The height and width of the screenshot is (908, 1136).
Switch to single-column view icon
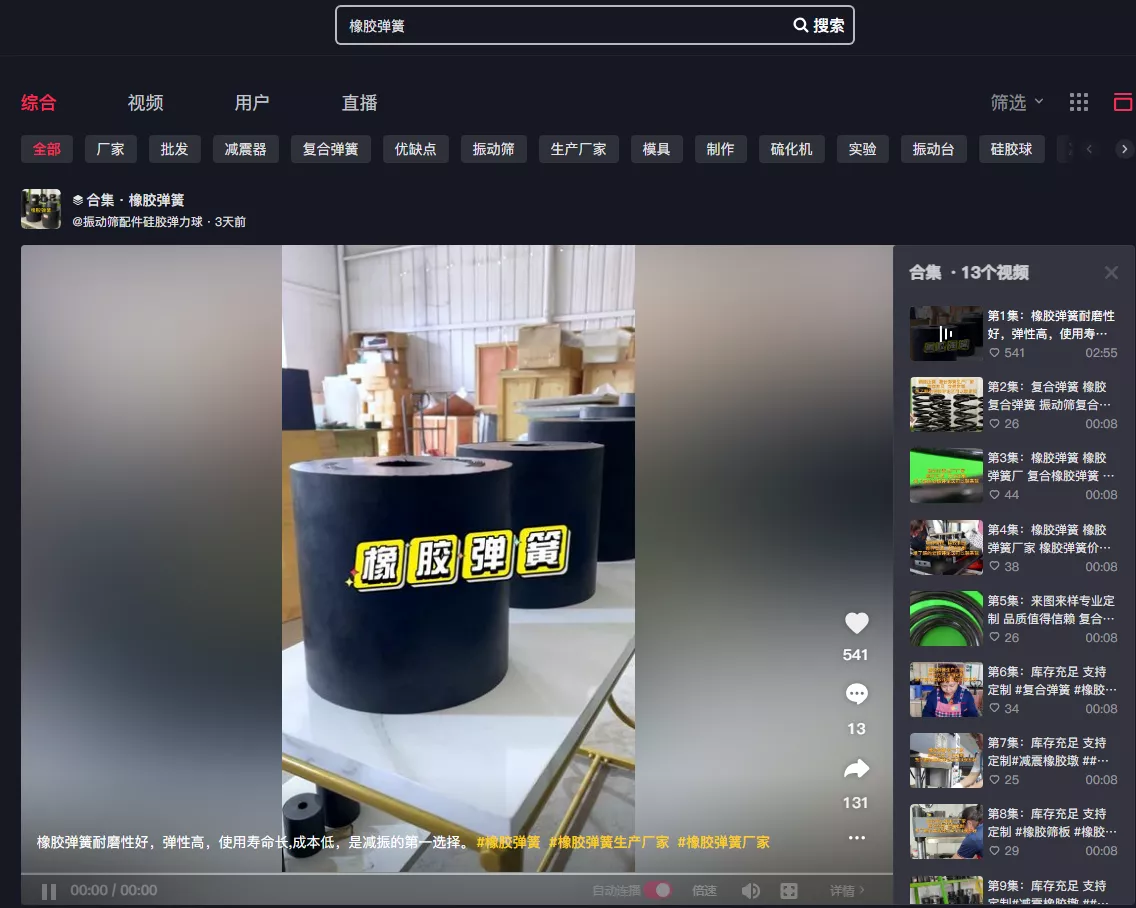[1123, 102]
